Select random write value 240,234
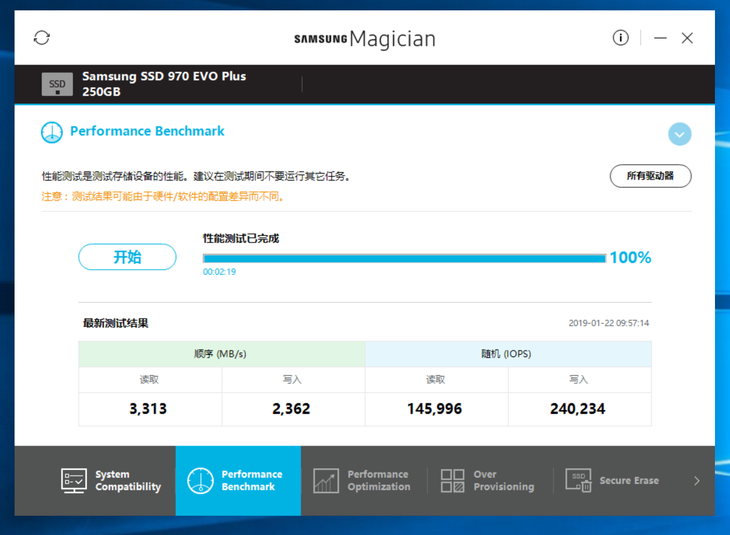 tap(577, 408)
